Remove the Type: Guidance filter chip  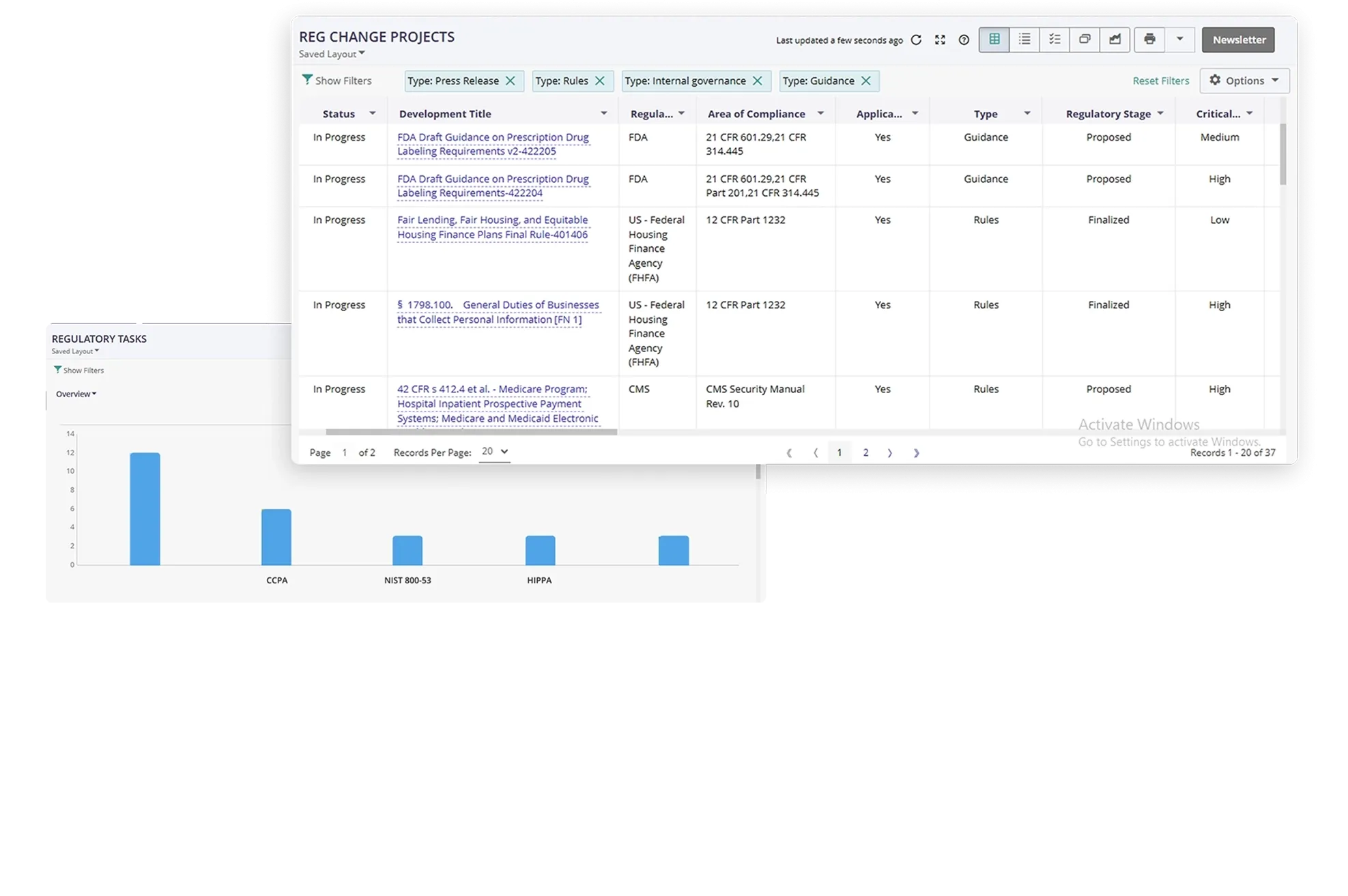(865, 81)
